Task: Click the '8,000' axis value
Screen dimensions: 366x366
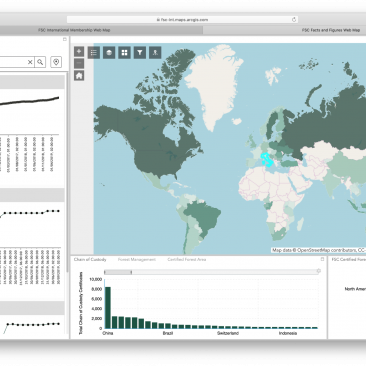Action: [x=97, y=289]
